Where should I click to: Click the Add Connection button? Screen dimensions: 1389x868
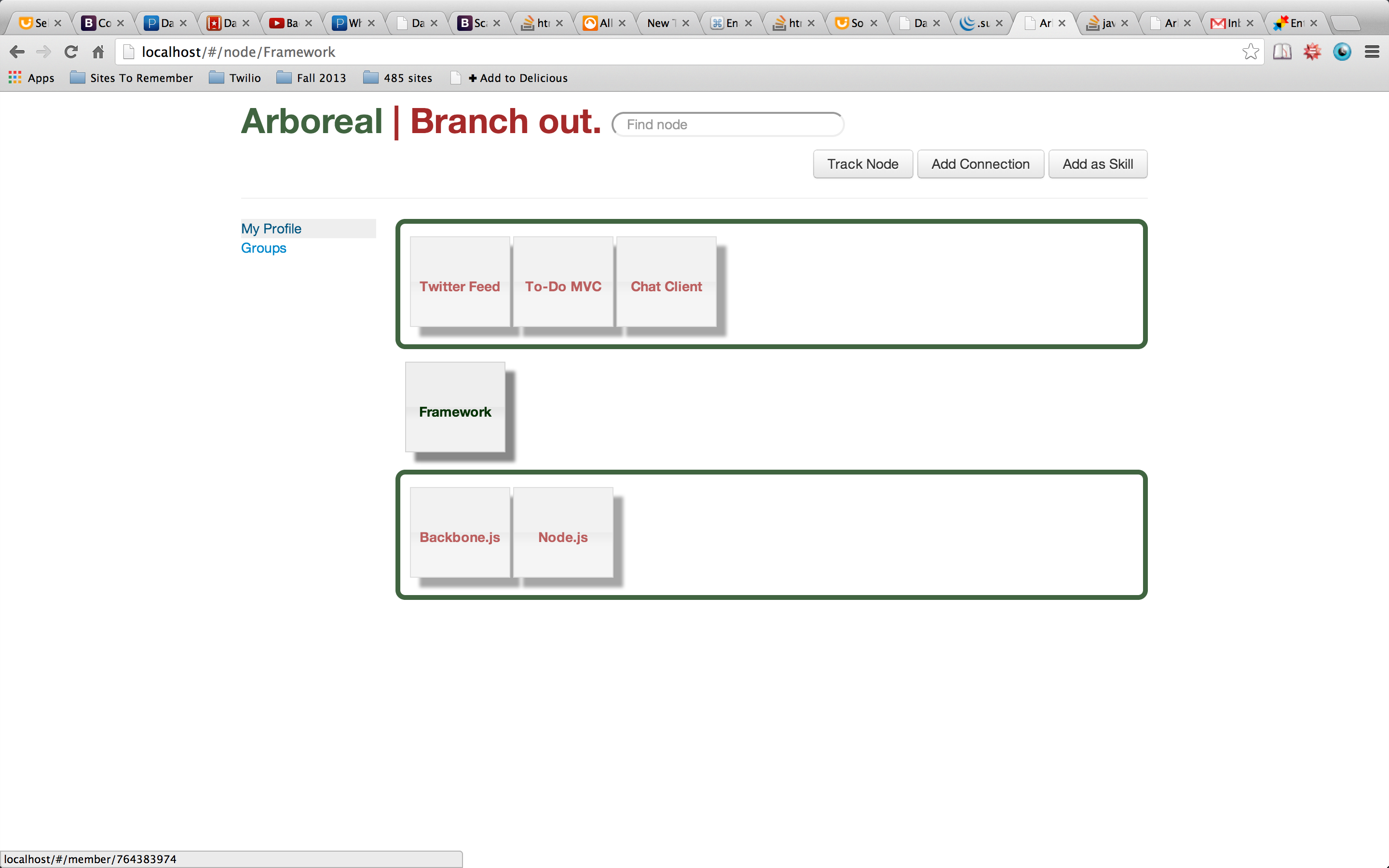coord(980,164)
